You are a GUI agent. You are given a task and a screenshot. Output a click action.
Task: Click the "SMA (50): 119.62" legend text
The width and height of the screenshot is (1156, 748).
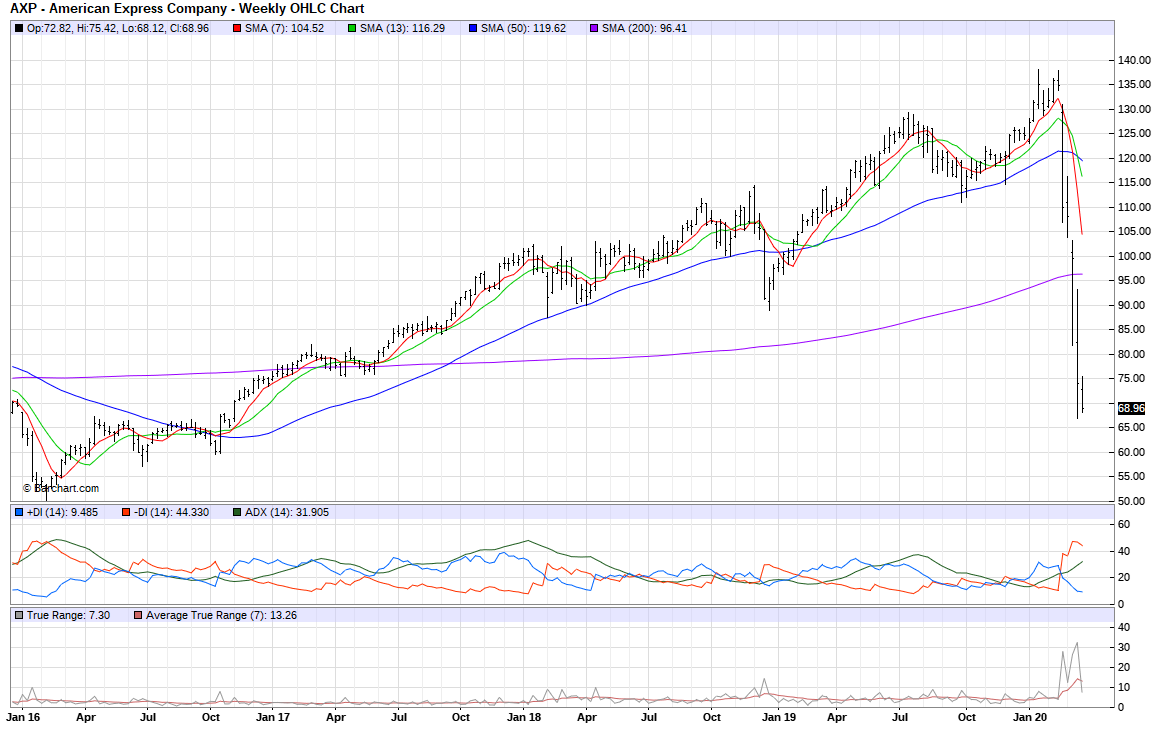pyautogui.click(x=523, y=29)
